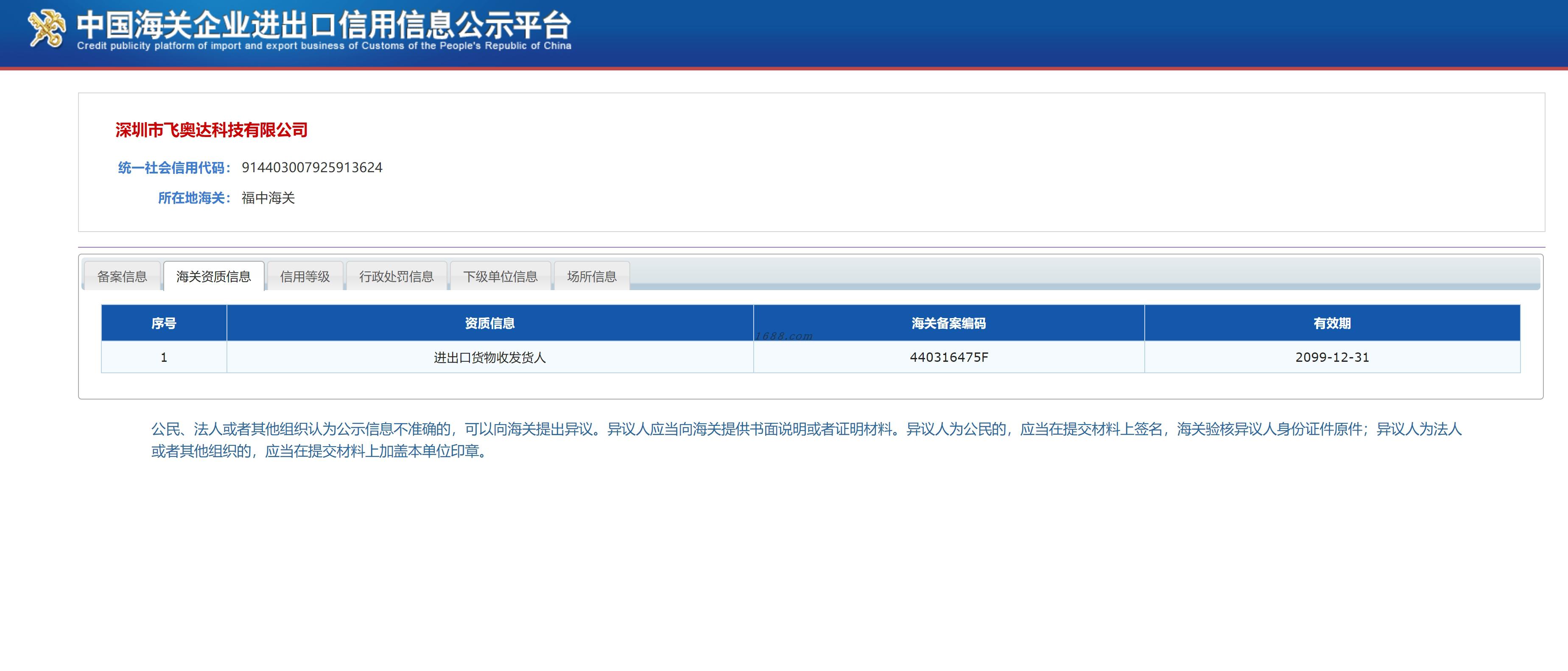The width and height of the screenshot is (1568, 671).
Task: View the 下级单位信息 tab
Action: point(500,277)
